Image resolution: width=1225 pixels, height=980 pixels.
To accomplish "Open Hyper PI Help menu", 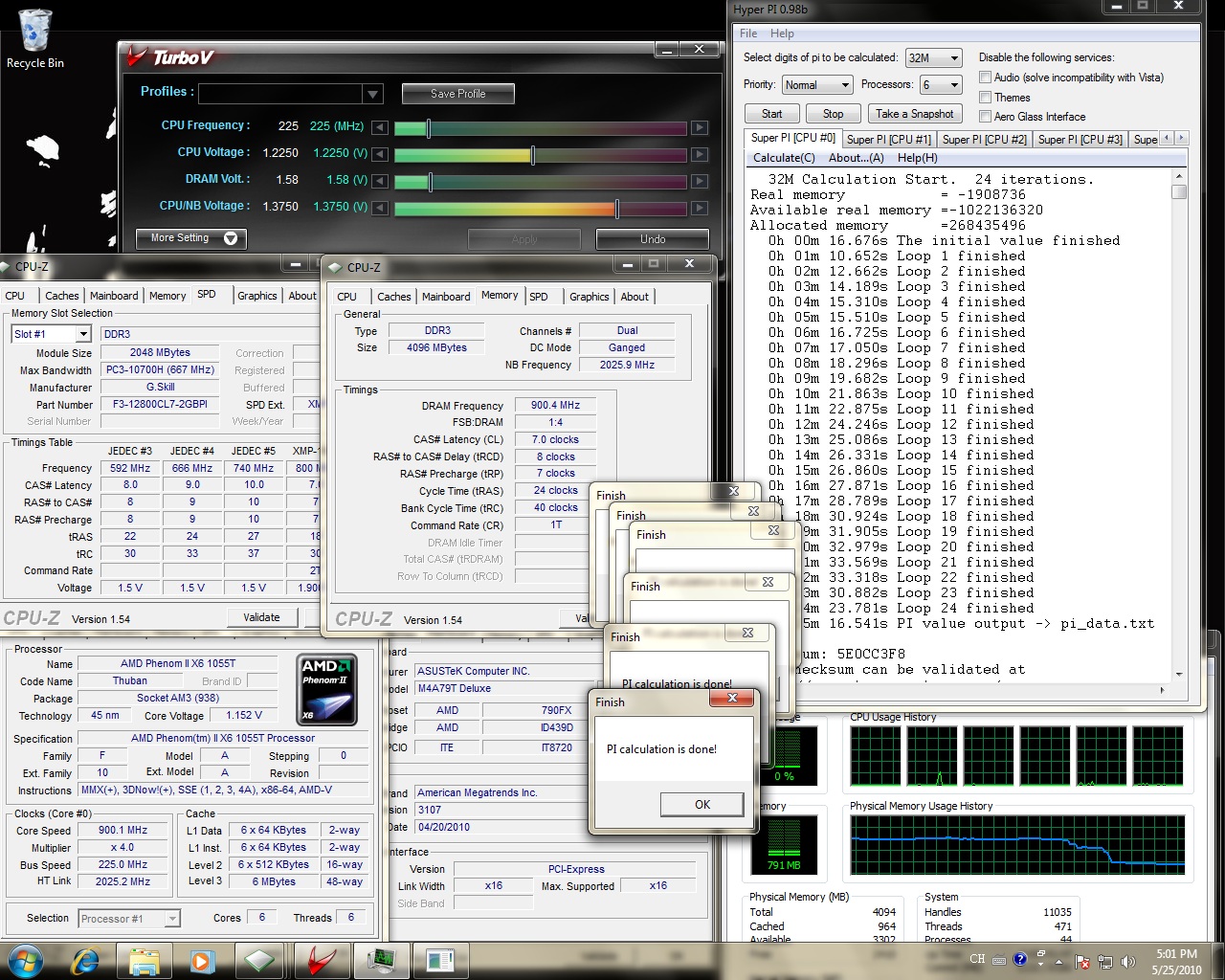I will pos(782,33).
